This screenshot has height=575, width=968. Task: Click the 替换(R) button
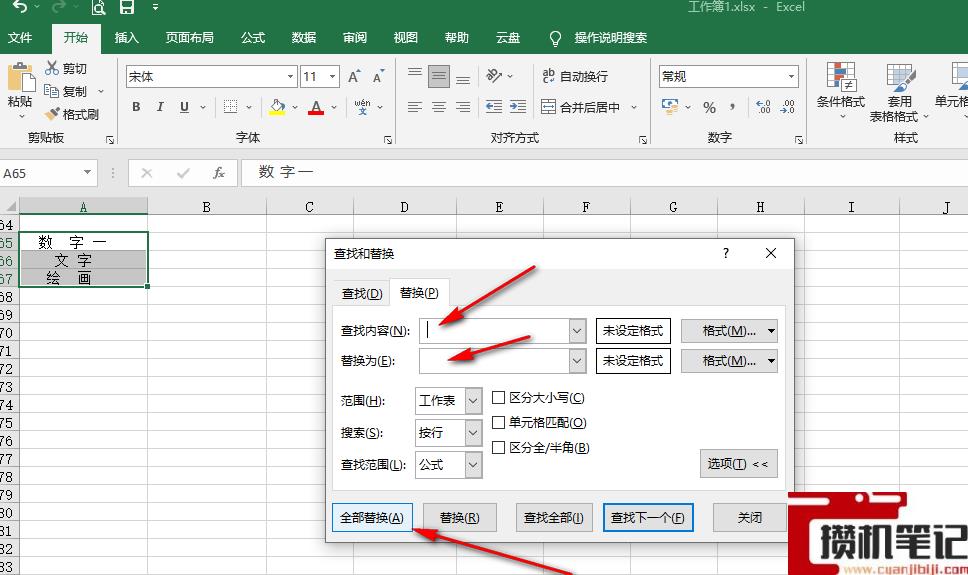coord(459,518)
